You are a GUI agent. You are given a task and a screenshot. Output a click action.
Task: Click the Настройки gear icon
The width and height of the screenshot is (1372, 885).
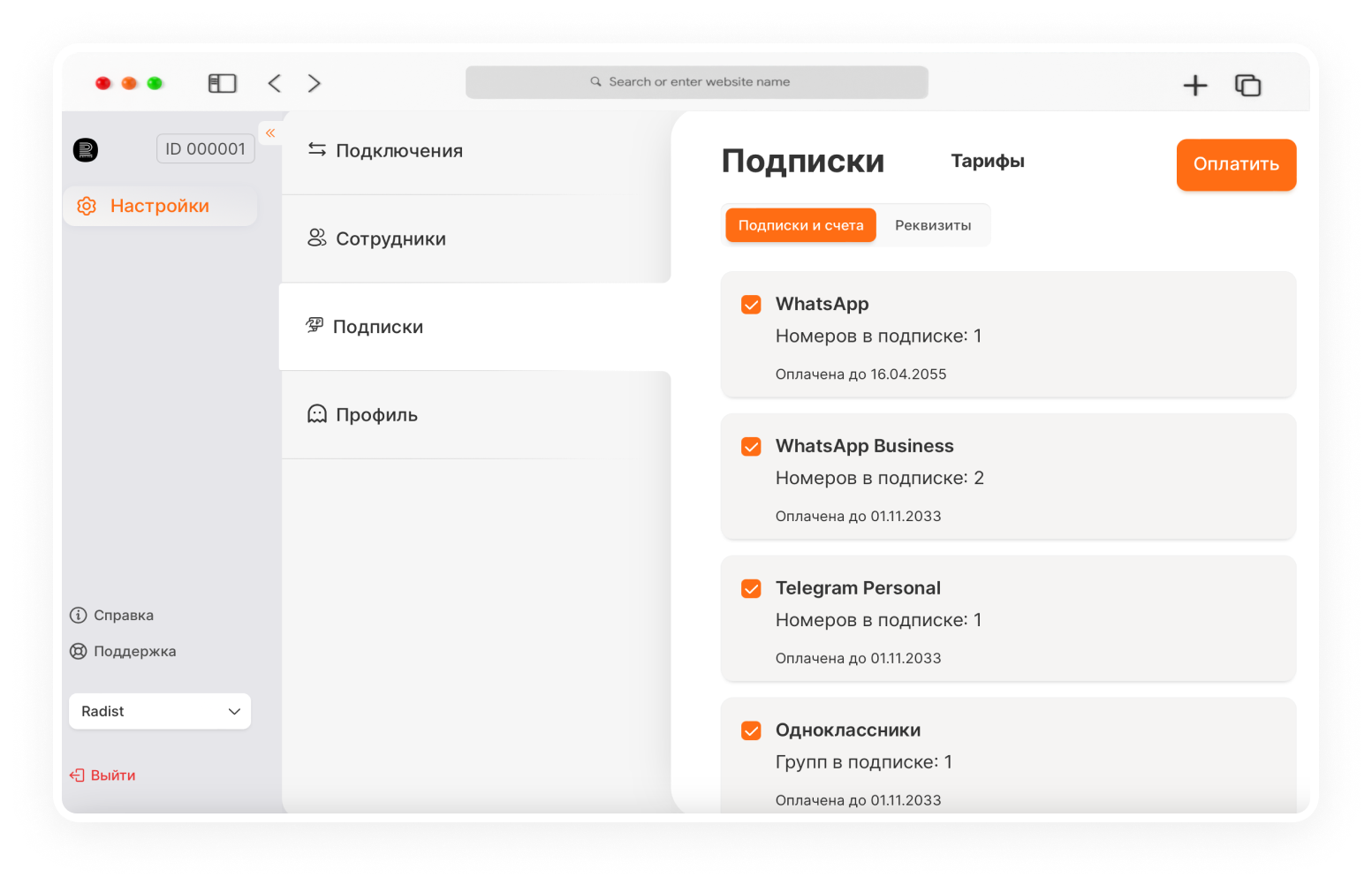tap(87, 206)
